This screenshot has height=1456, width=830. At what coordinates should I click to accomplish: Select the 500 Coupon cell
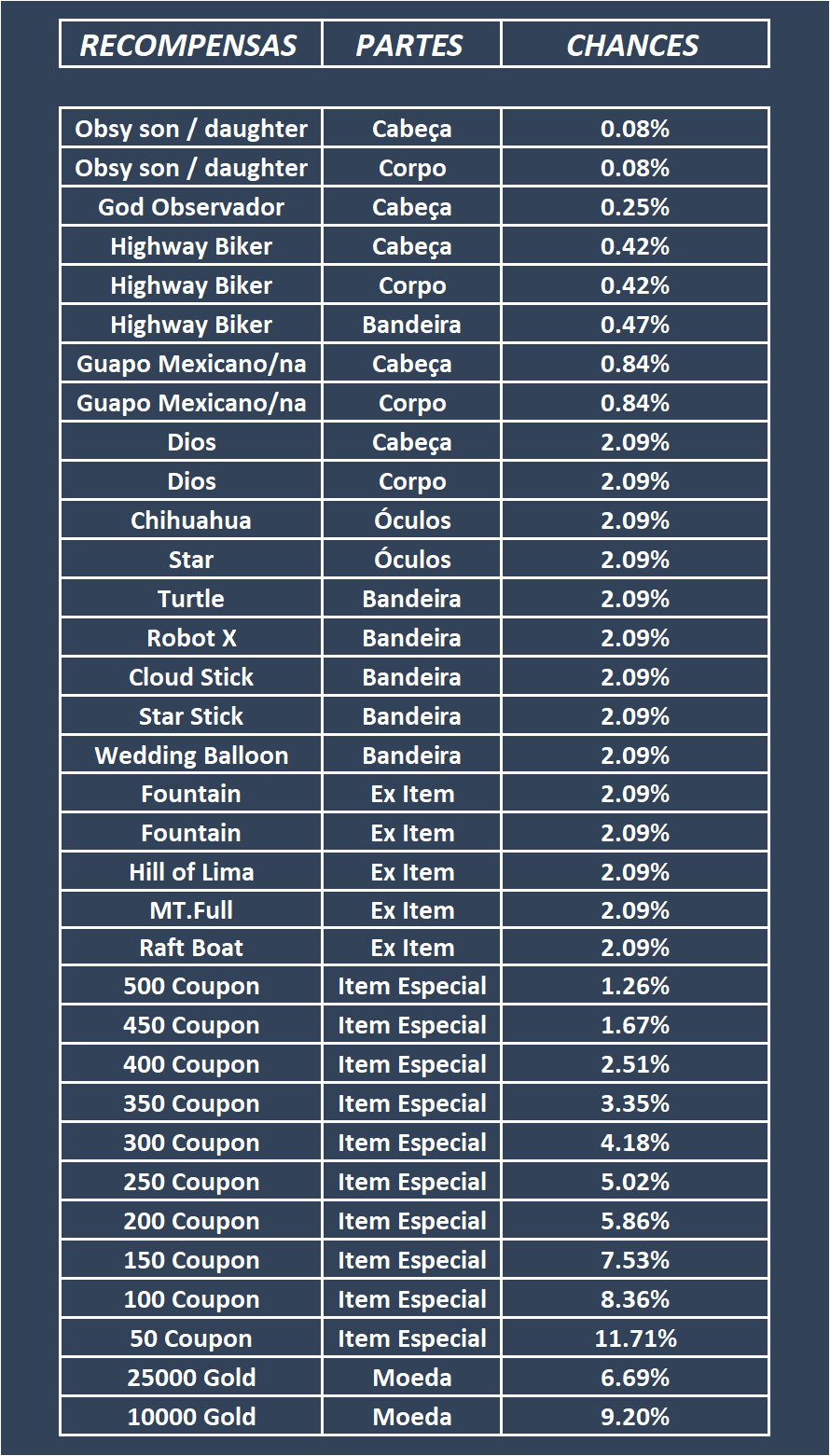pyautogui.click(x=191, y=986)
